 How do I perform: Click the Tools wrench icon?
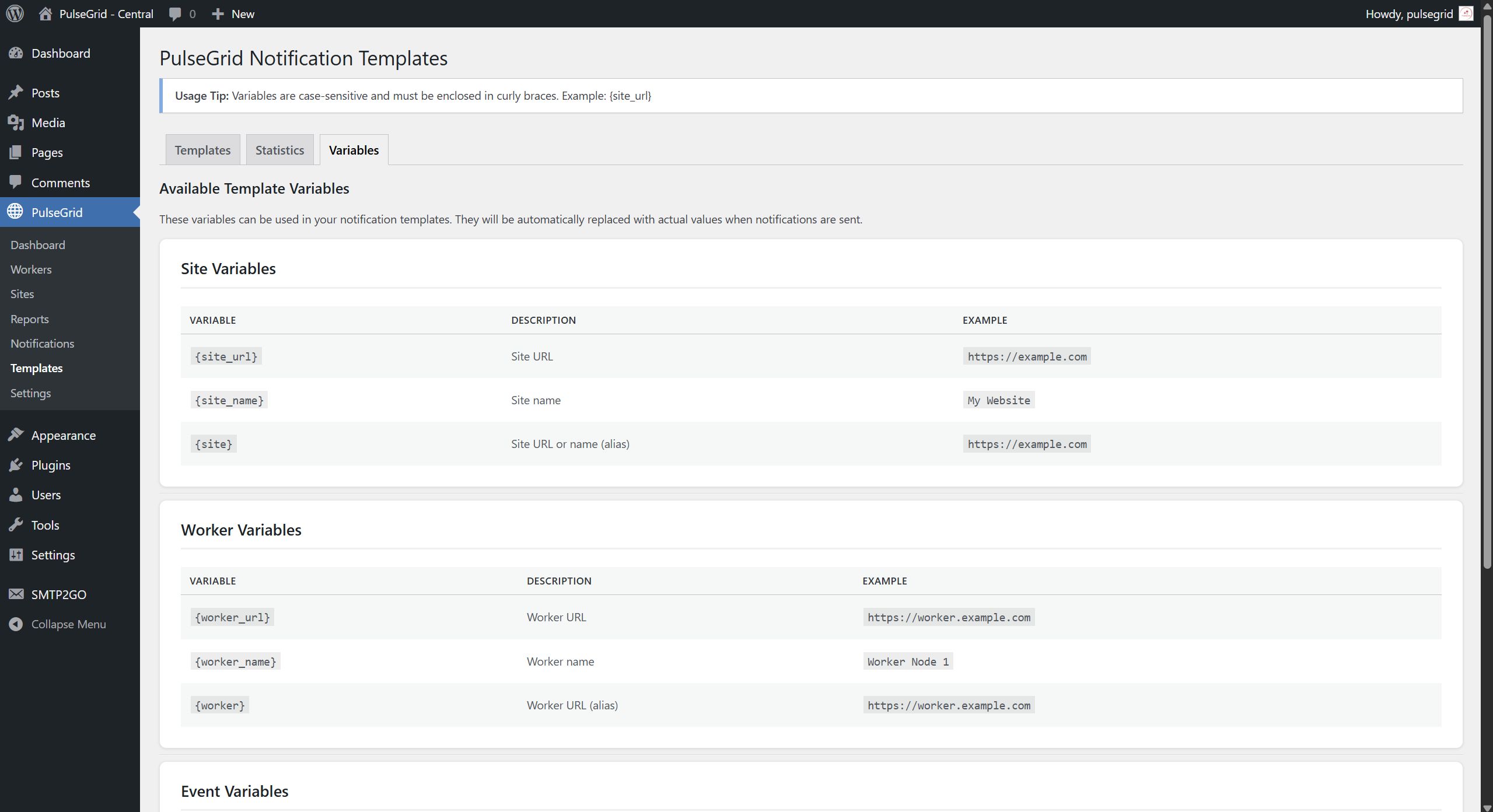click(x=16, y=525)
